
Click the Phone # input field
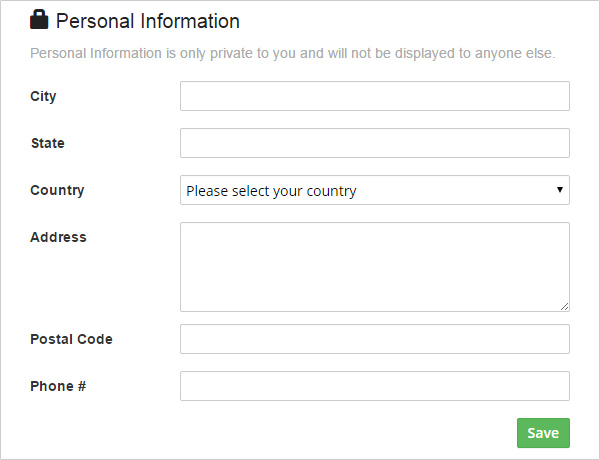(x=374, y=386)
